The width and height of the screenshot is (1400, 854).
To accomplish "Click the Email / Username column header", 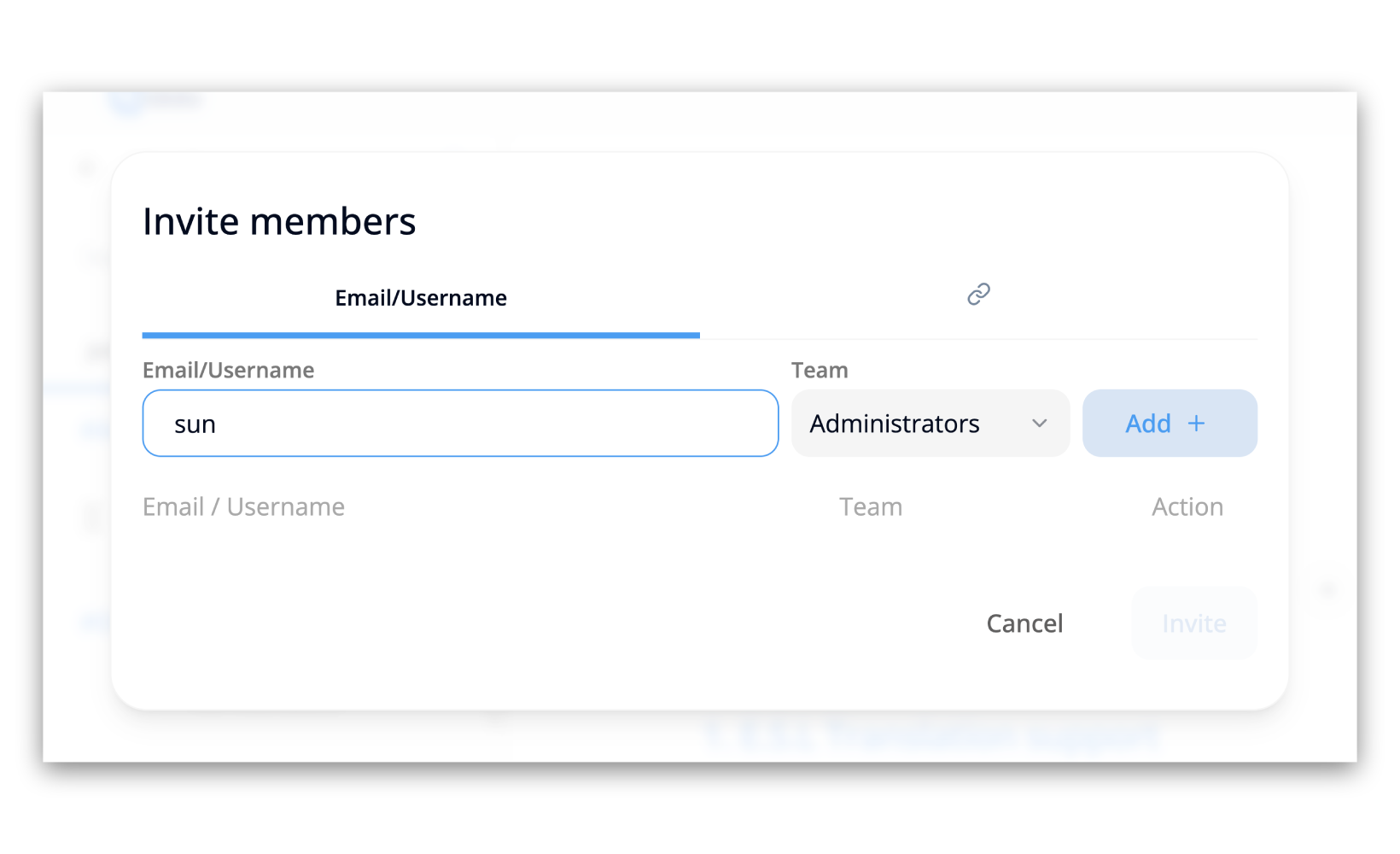I will (x=243, y=507).
